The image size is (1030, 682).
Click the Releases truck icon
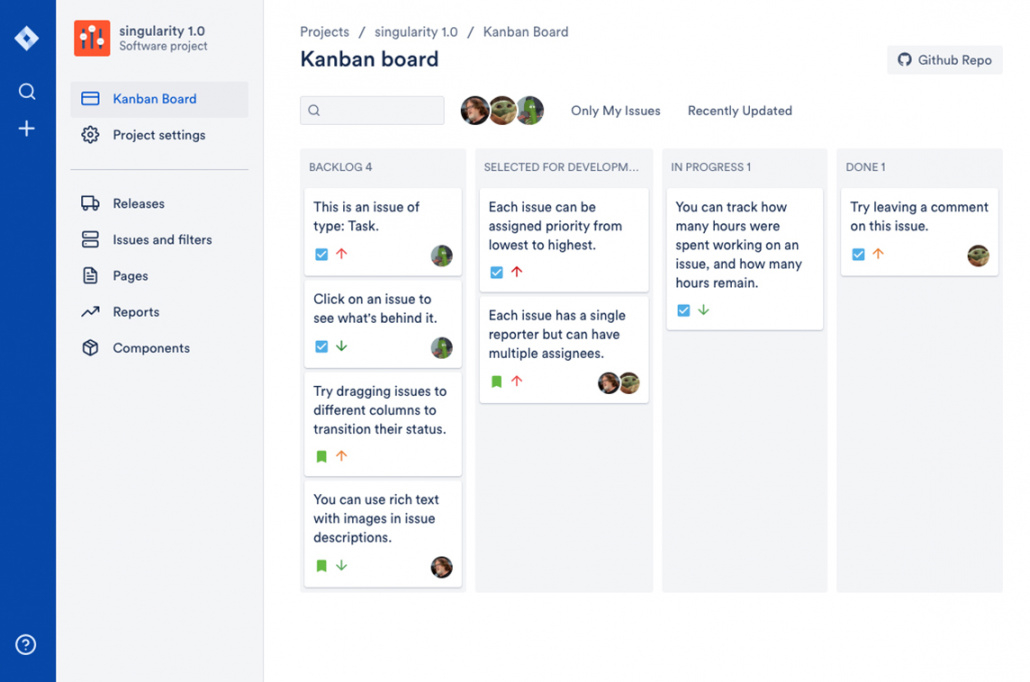pyautogui.click(x=90, y=204)
